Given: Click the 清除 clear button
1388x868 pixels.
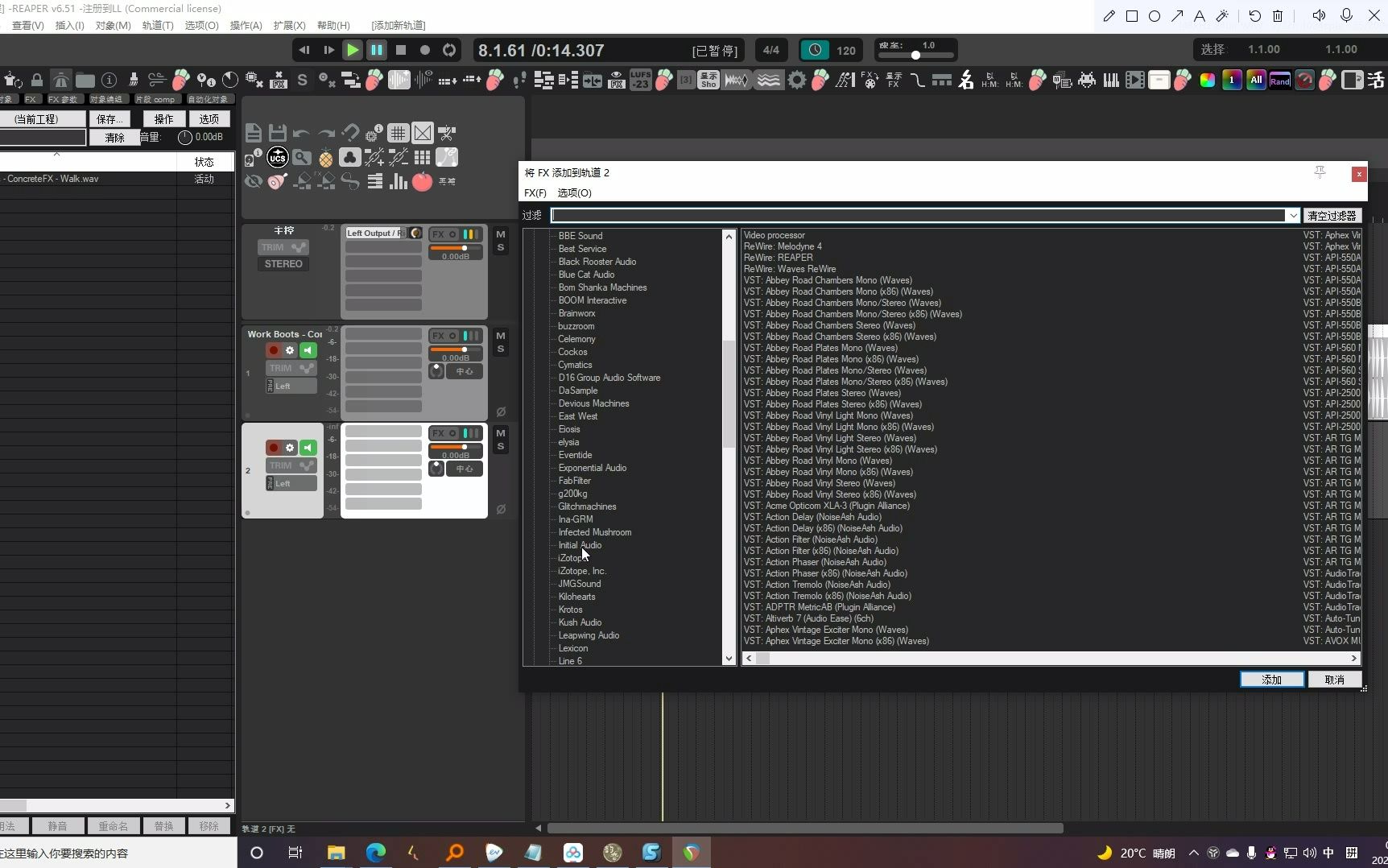Looking at the screenshot, I should [x=114, y=138].
